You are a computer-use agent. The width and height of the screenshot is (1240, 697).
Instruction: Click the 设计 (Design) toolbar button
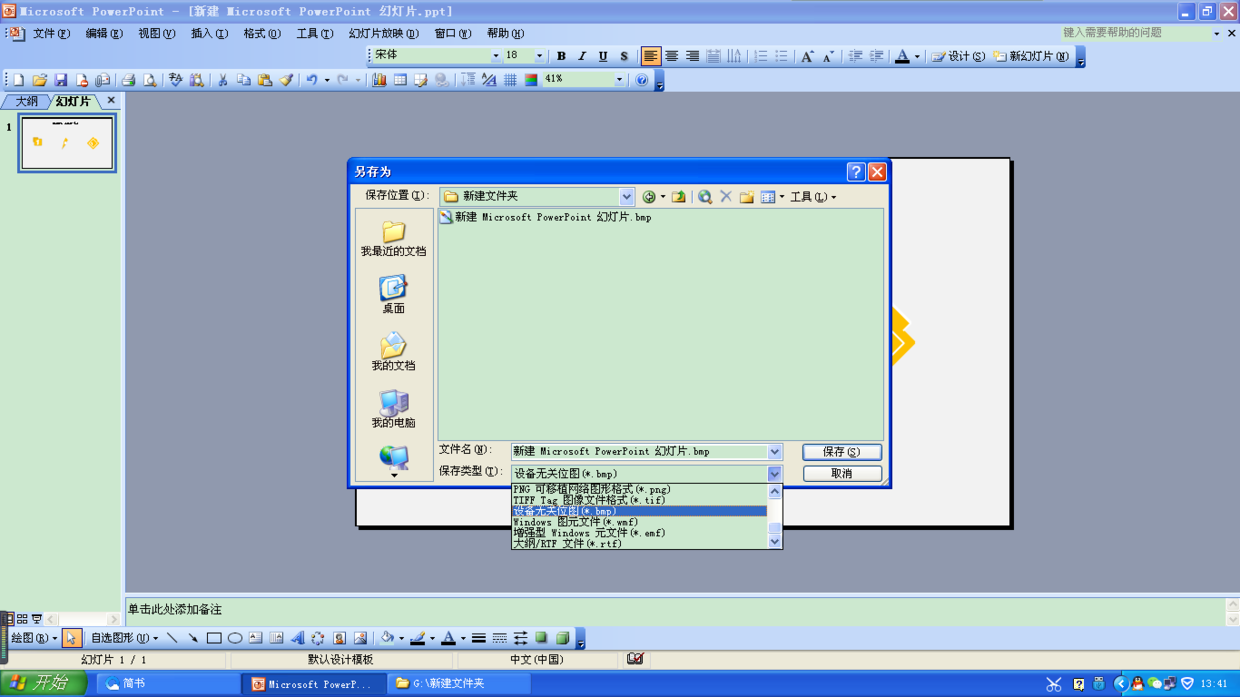coord(958,57)
